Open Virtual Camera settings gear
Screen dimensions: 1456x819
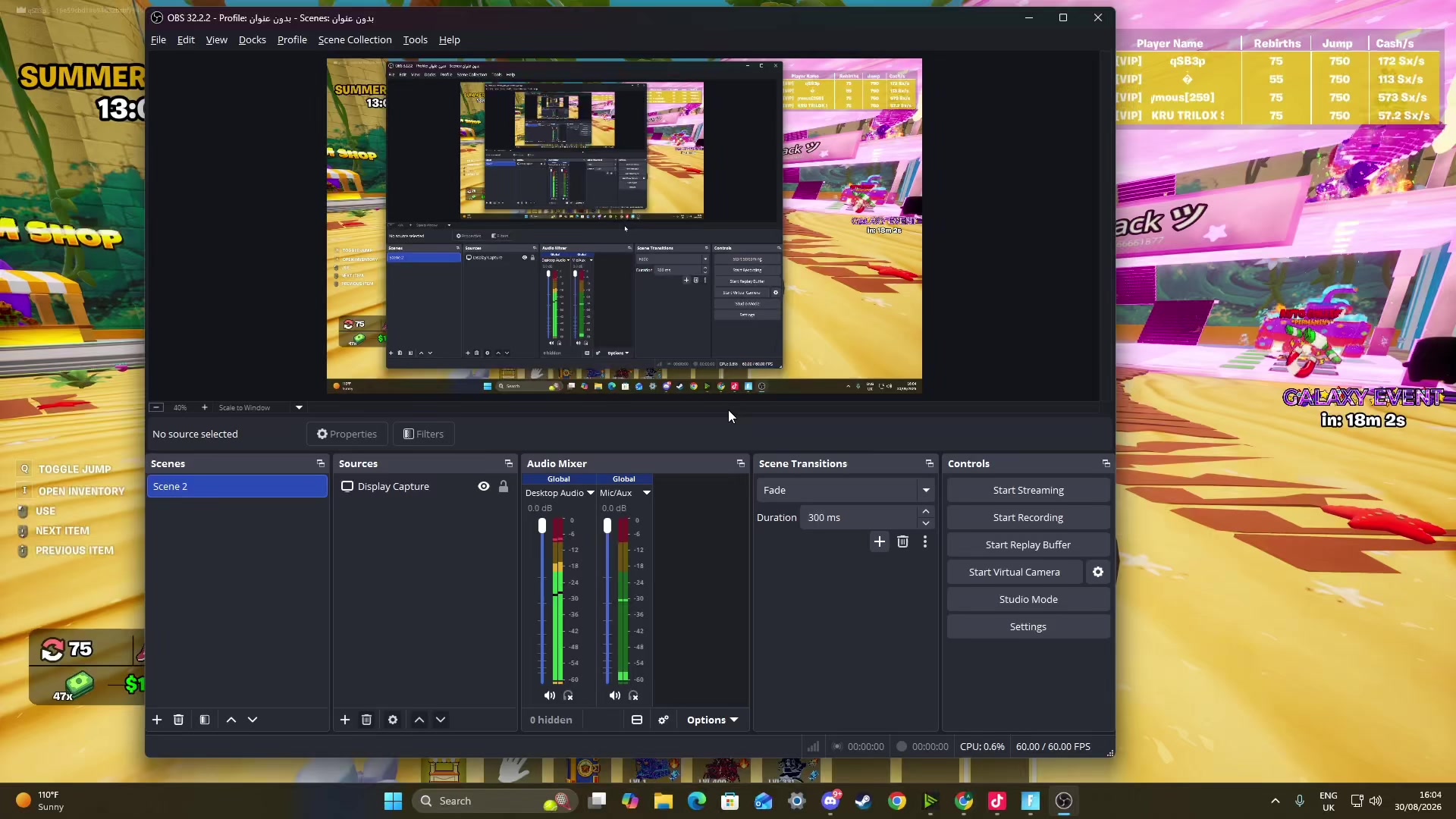pos(1098,572)
